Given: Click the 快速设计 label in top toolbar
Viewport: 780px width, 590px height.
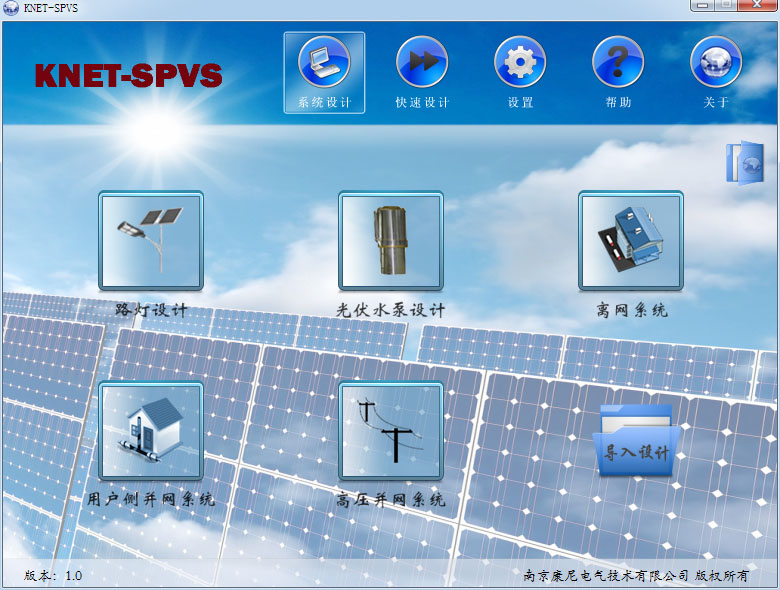Looking at the screenshot, I should tap(422, 103).
